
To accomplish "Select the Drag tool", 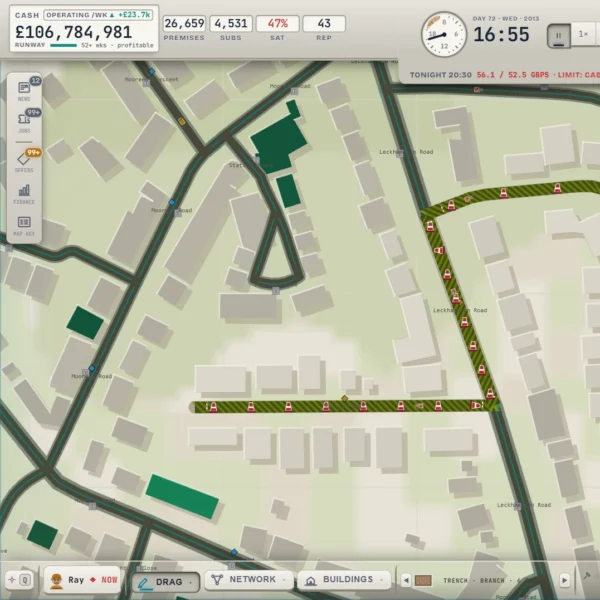I will coord(165,582).
